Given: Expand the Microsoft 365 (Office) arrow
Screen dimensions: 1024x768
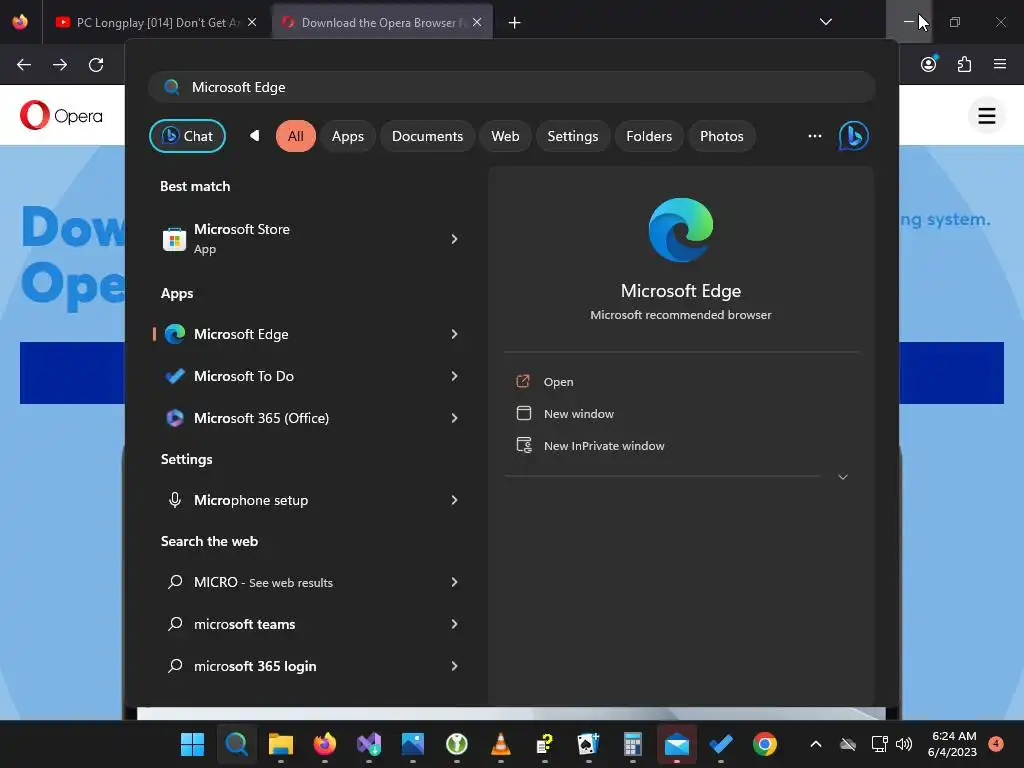Looking at the screenshot, I should tap(455, 418).
